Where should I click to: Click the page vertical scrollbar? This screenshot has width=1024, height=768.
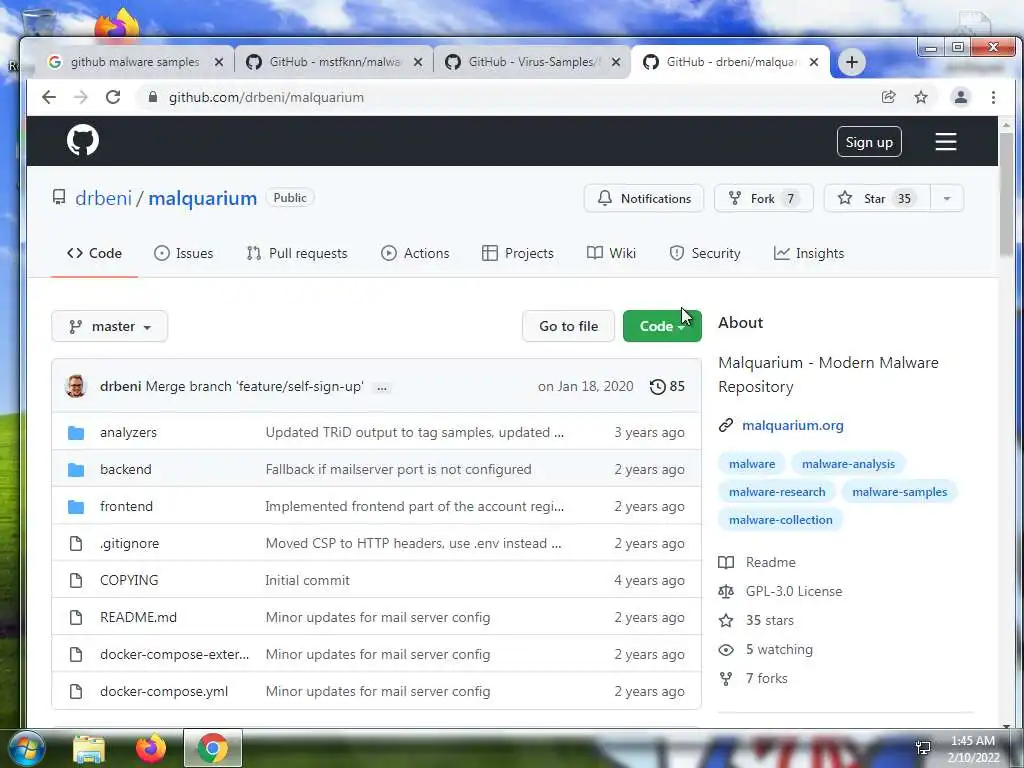[1006, 196]
